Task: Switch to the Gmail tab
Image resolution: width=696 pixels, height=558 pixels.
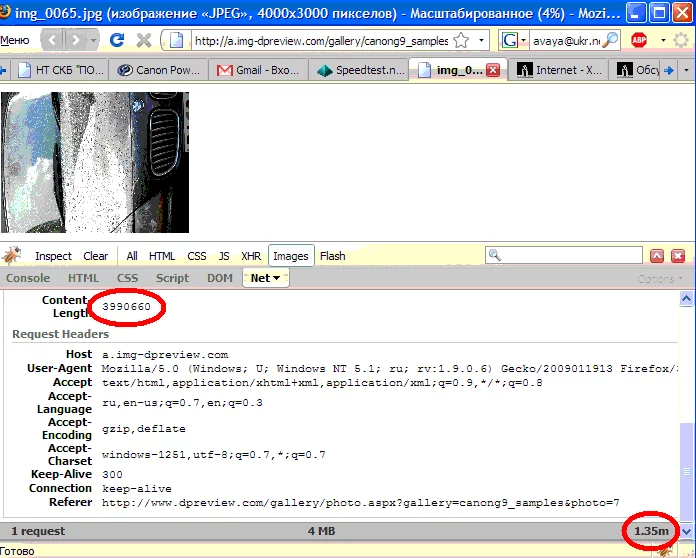Action: (258, 70)
